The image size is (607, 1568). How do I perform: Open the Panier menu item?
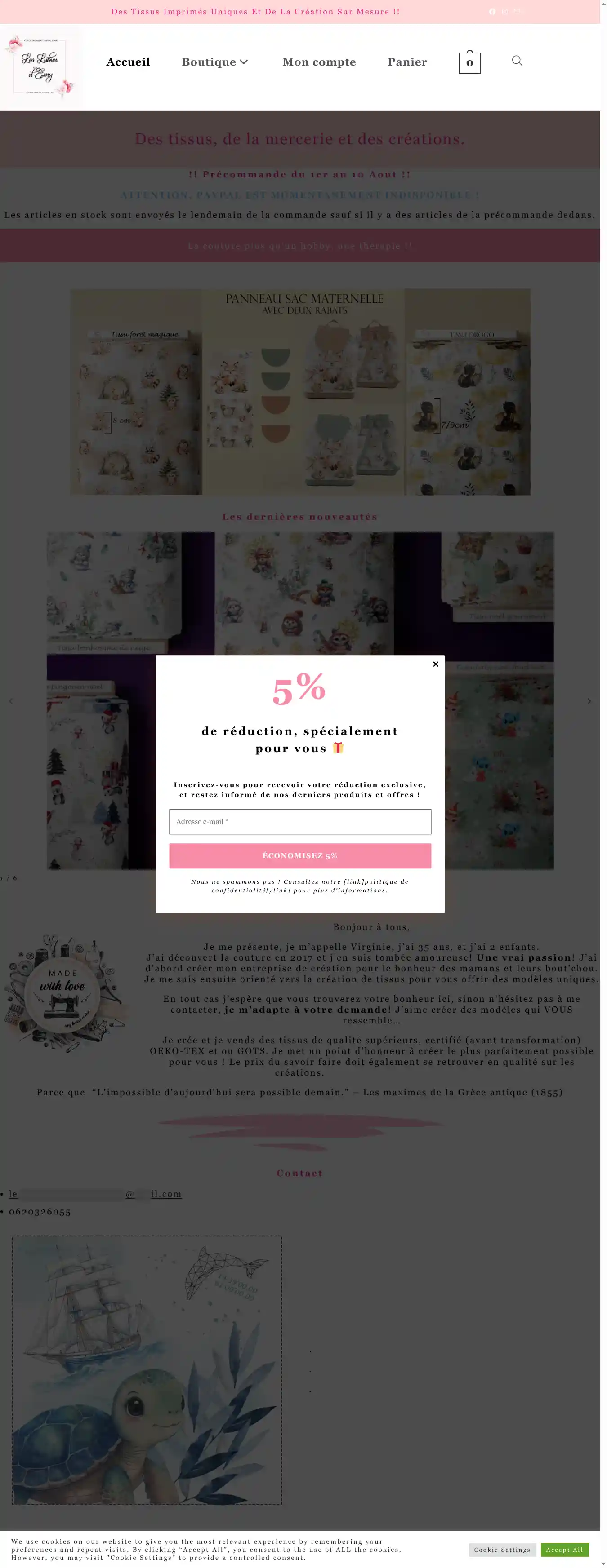pyautogui.click(x=408, y=62)
